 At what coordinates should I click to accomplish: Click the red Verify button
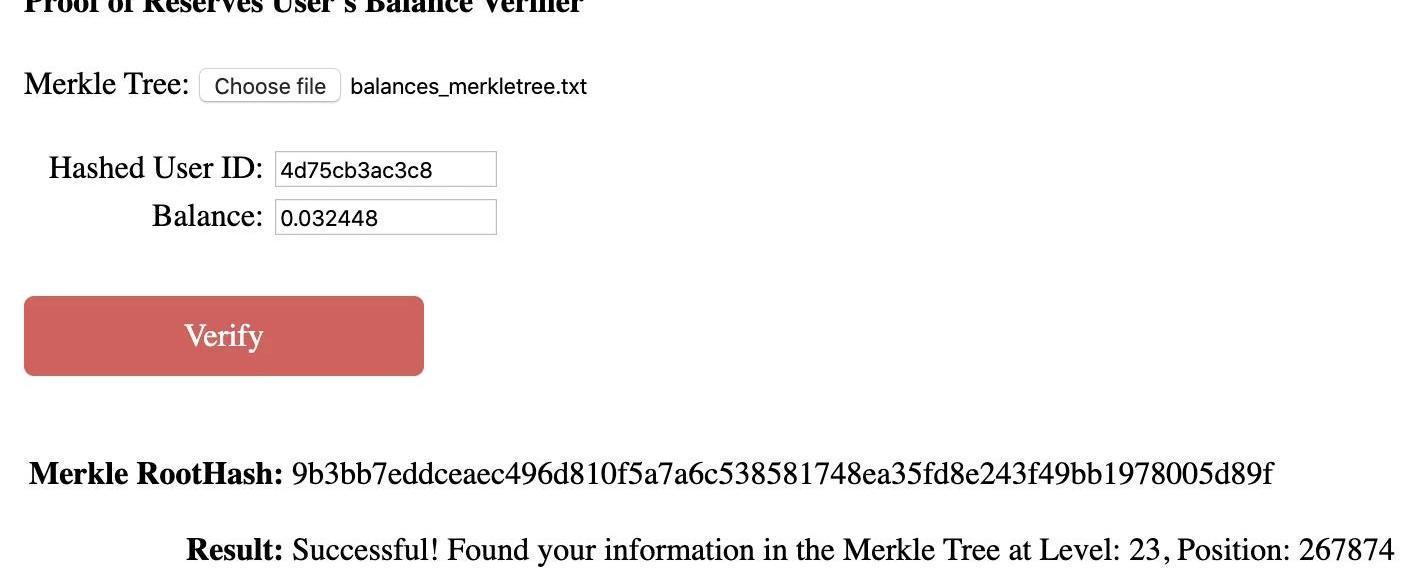(x=224, y=336)
